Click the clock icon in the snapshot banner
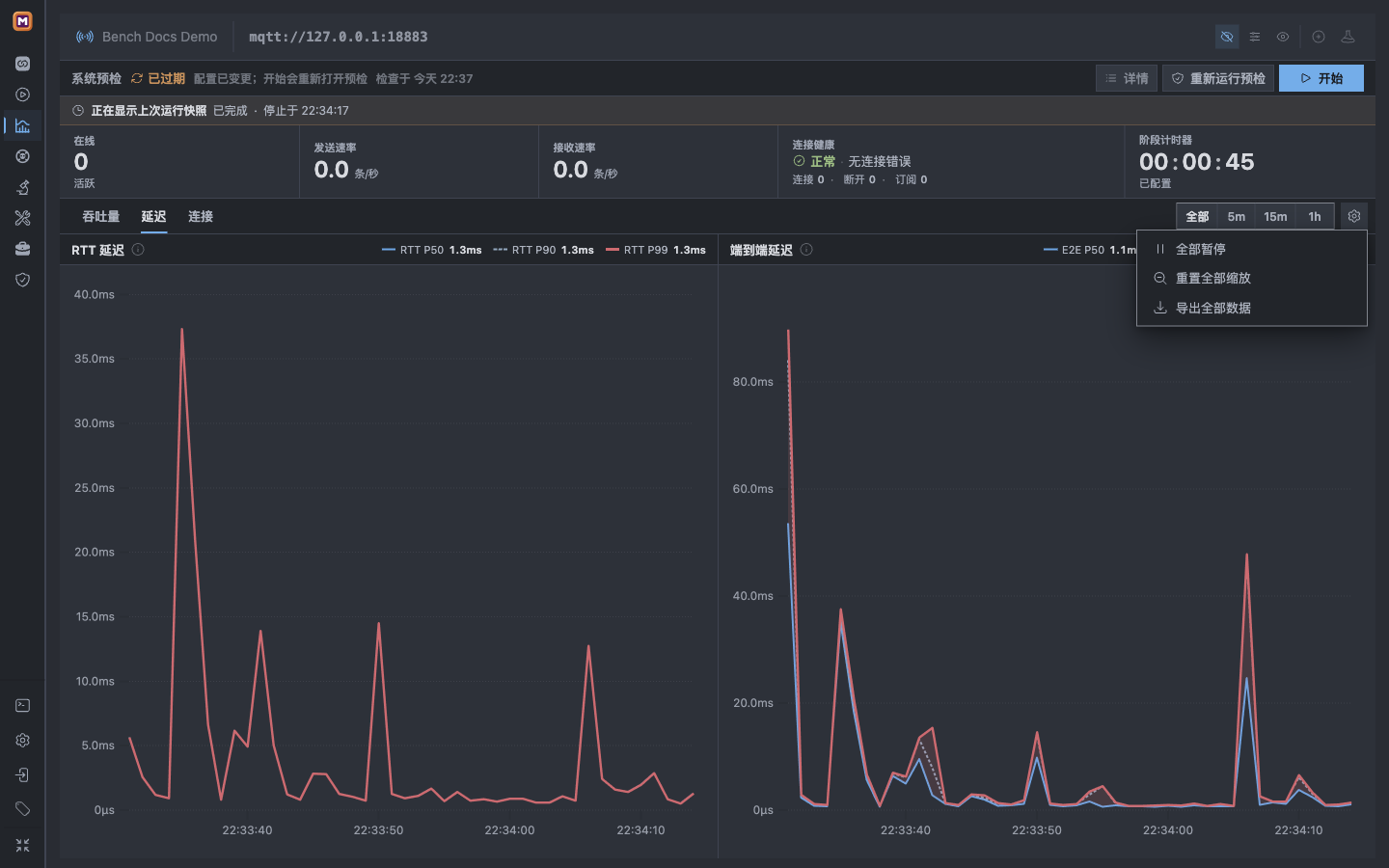This screenshot has width=1389, height=868. tap(78, 111)
